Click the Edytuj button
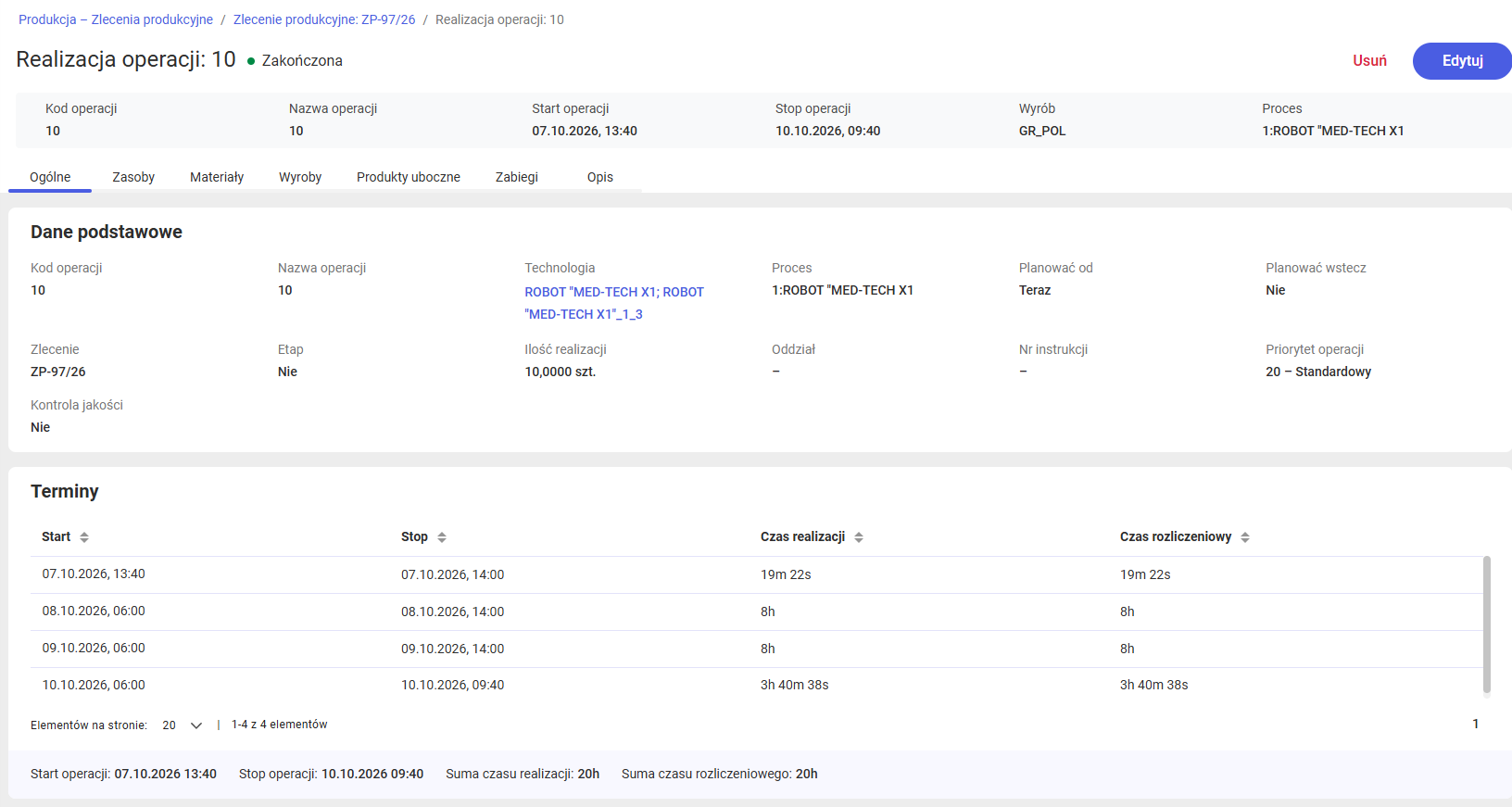Screen dimensions: 1512x807 1462,61
